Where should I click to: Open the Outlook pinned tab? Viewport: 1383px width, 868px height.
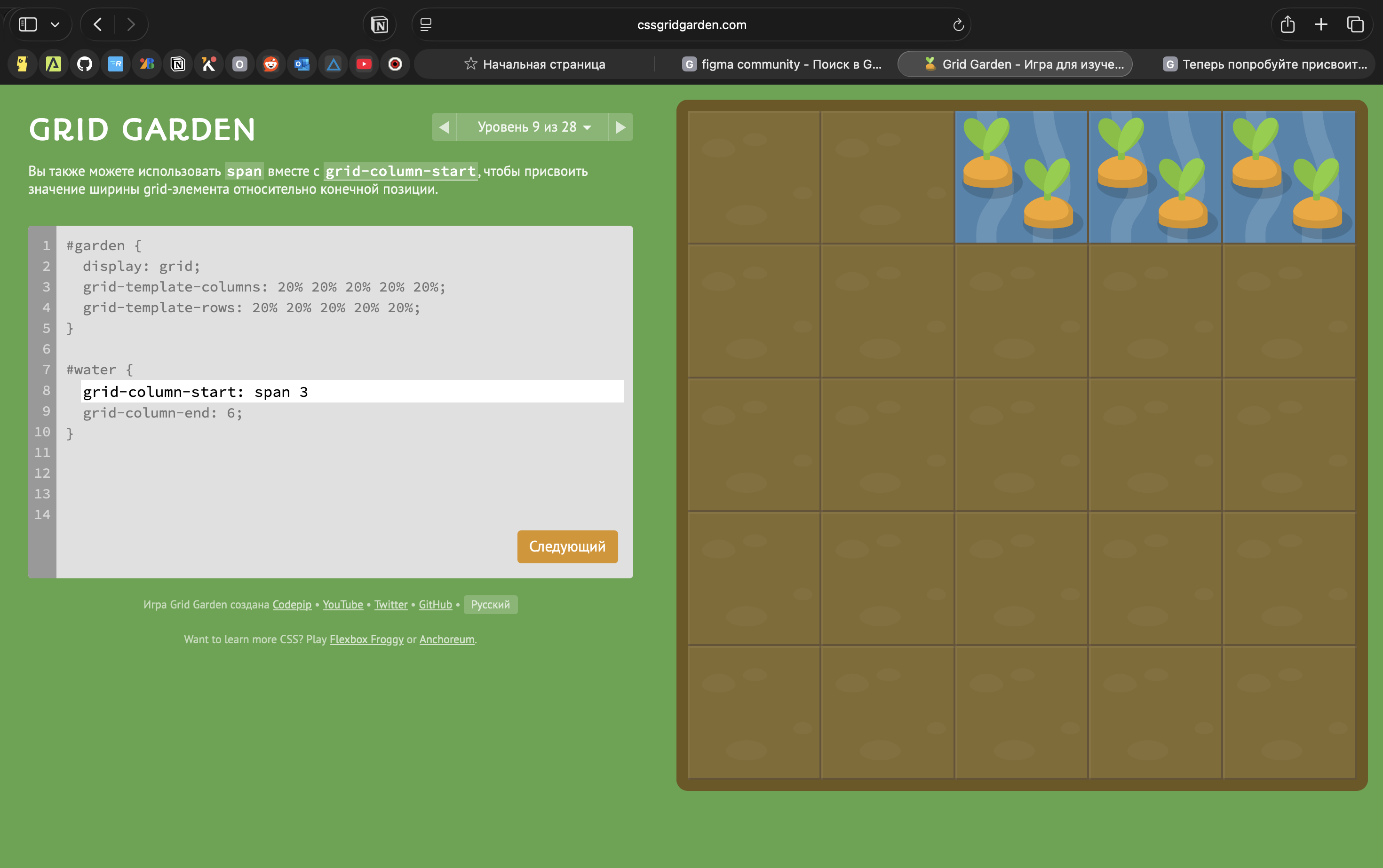(302, 64)
